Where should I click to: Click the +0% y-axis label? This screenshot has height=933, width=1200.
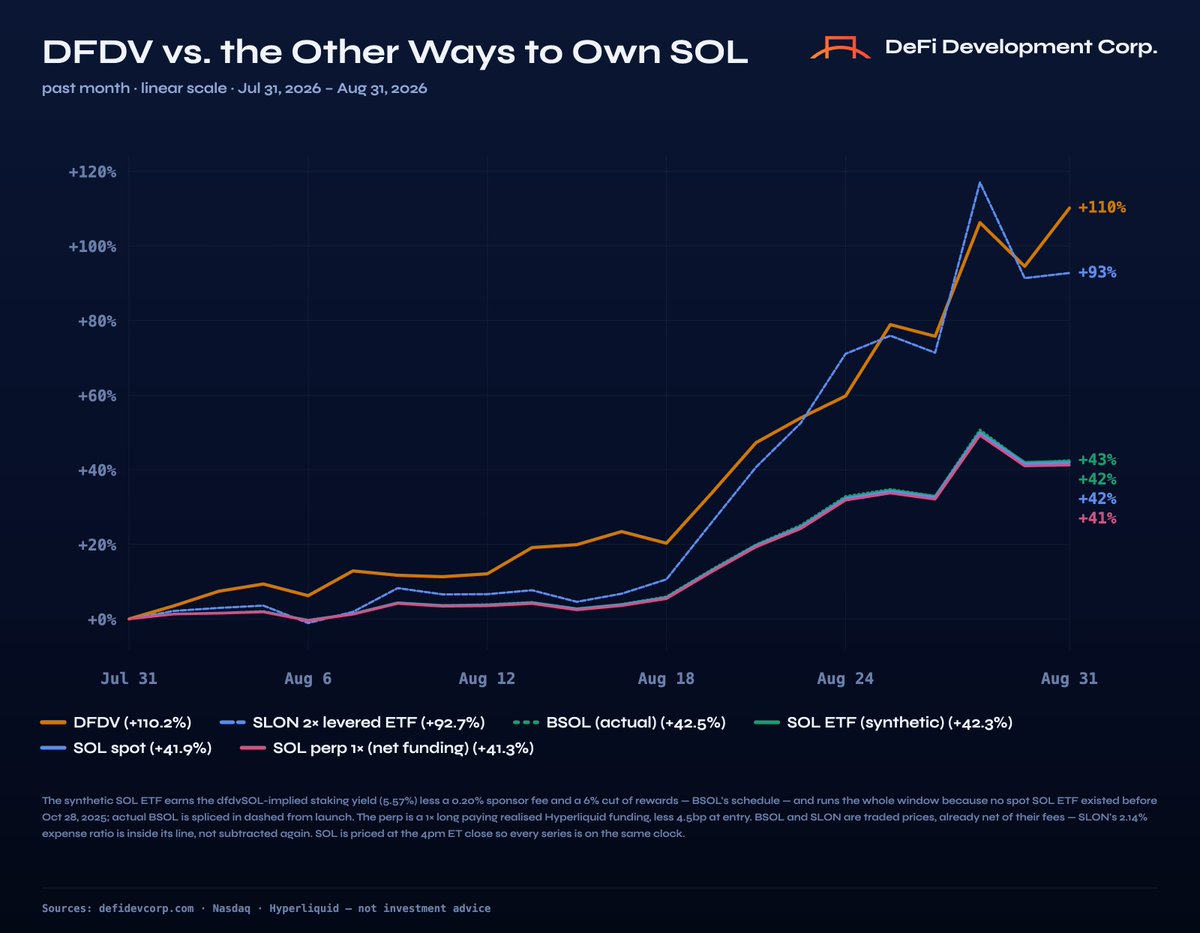tap(100, 620)
